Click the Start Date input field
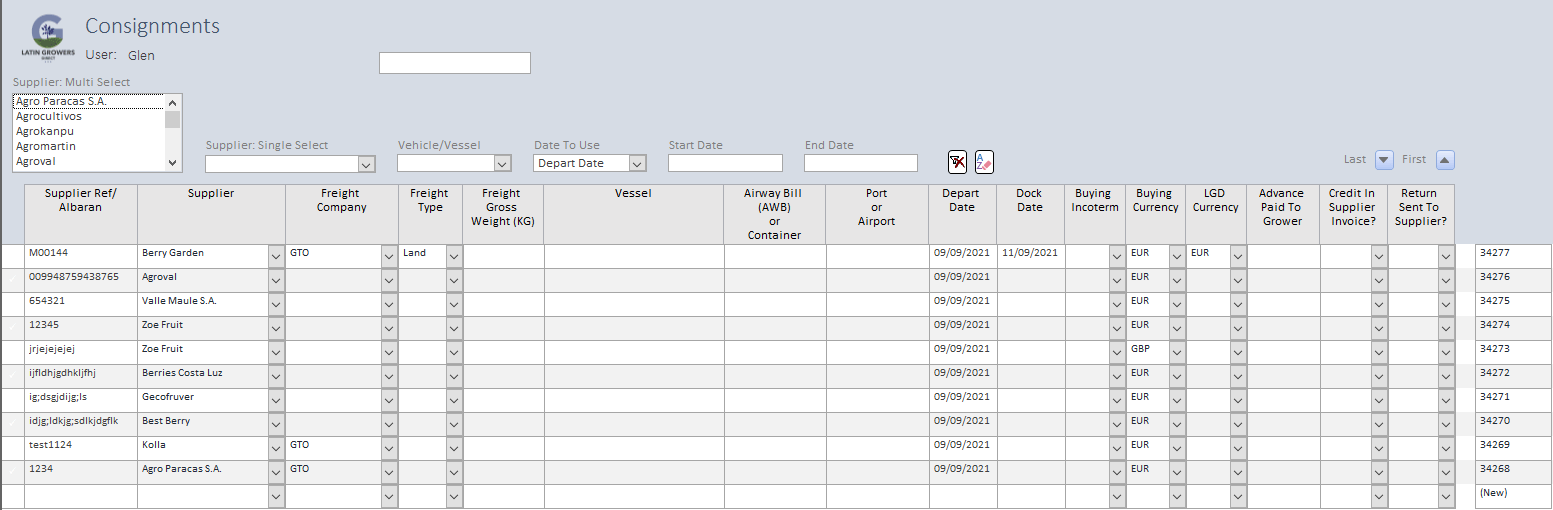 [x=725, y=163]
